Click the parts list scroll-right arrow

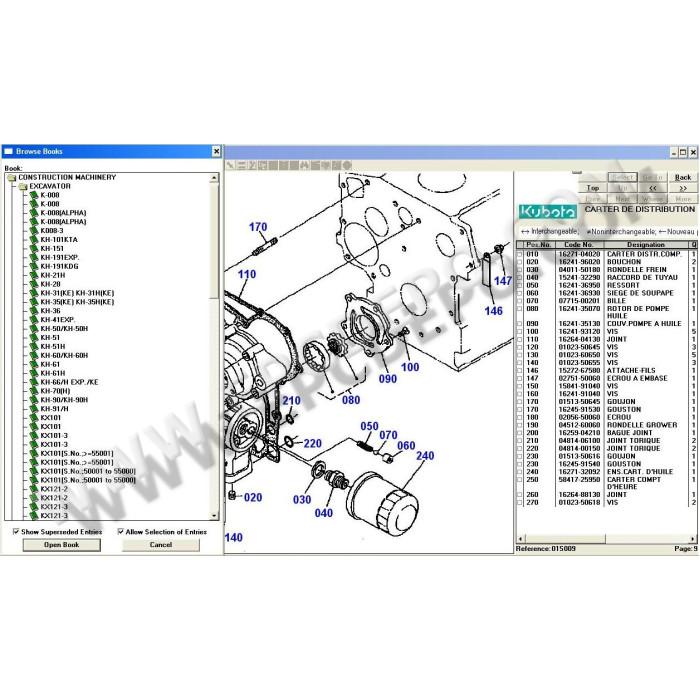tap(692, 539)
